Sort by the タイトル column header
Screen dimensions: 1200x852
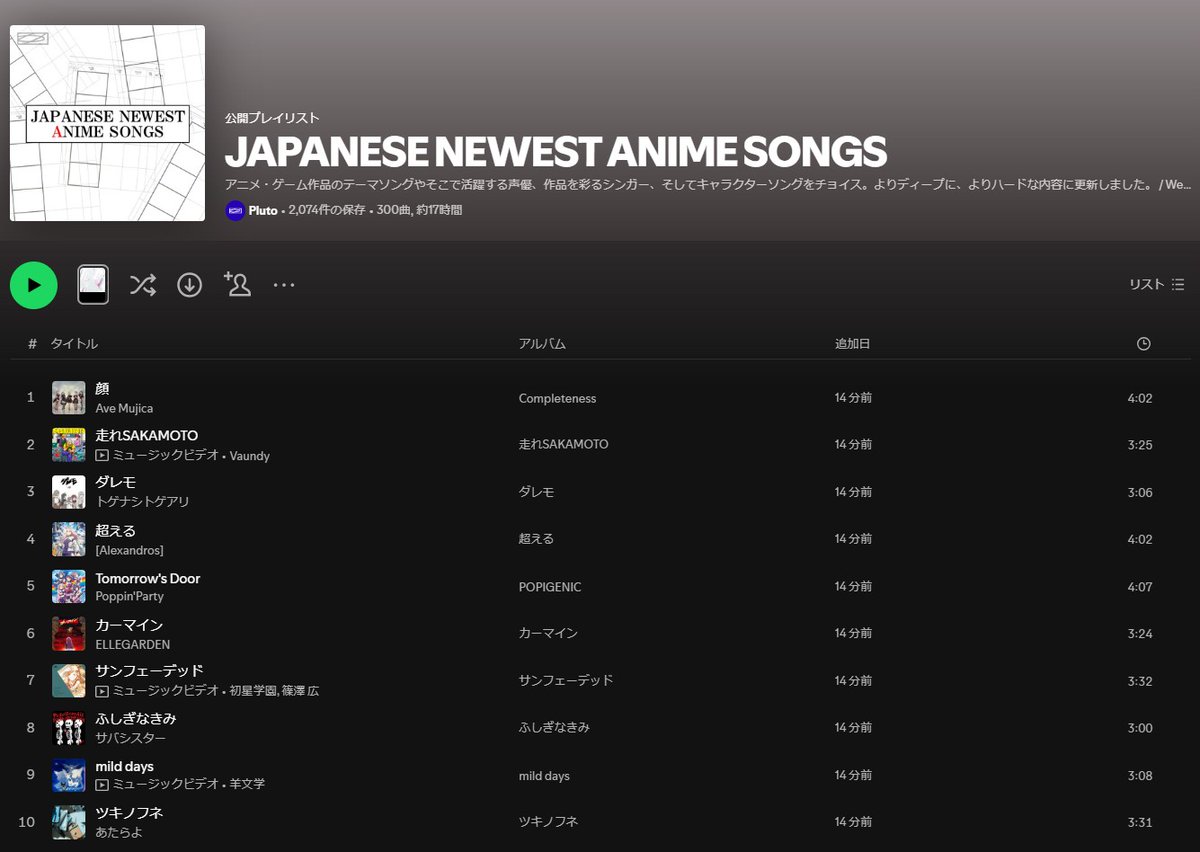(x=74, y=344)
